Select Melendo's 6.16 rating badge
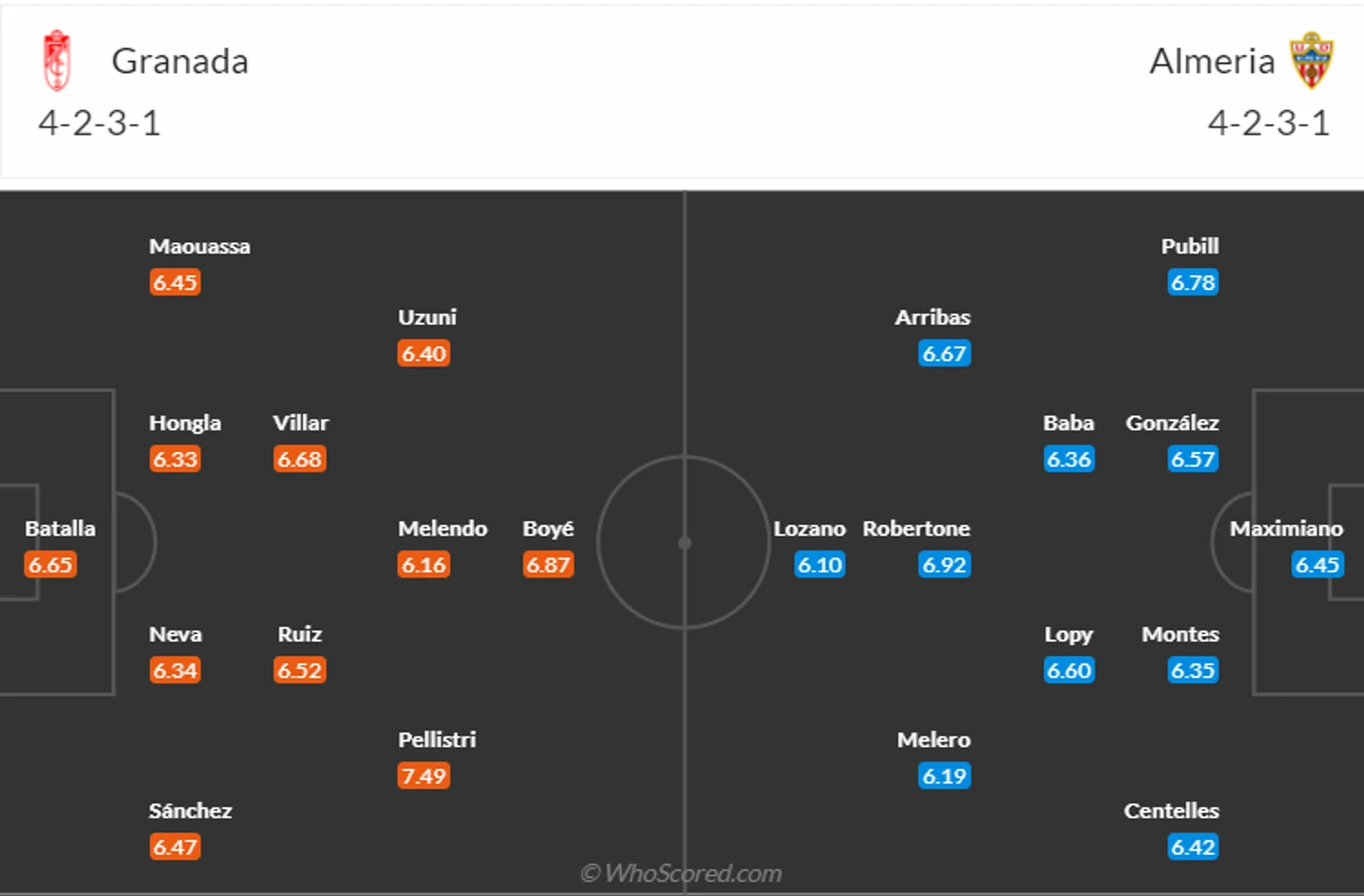 (x=424, y=564)
